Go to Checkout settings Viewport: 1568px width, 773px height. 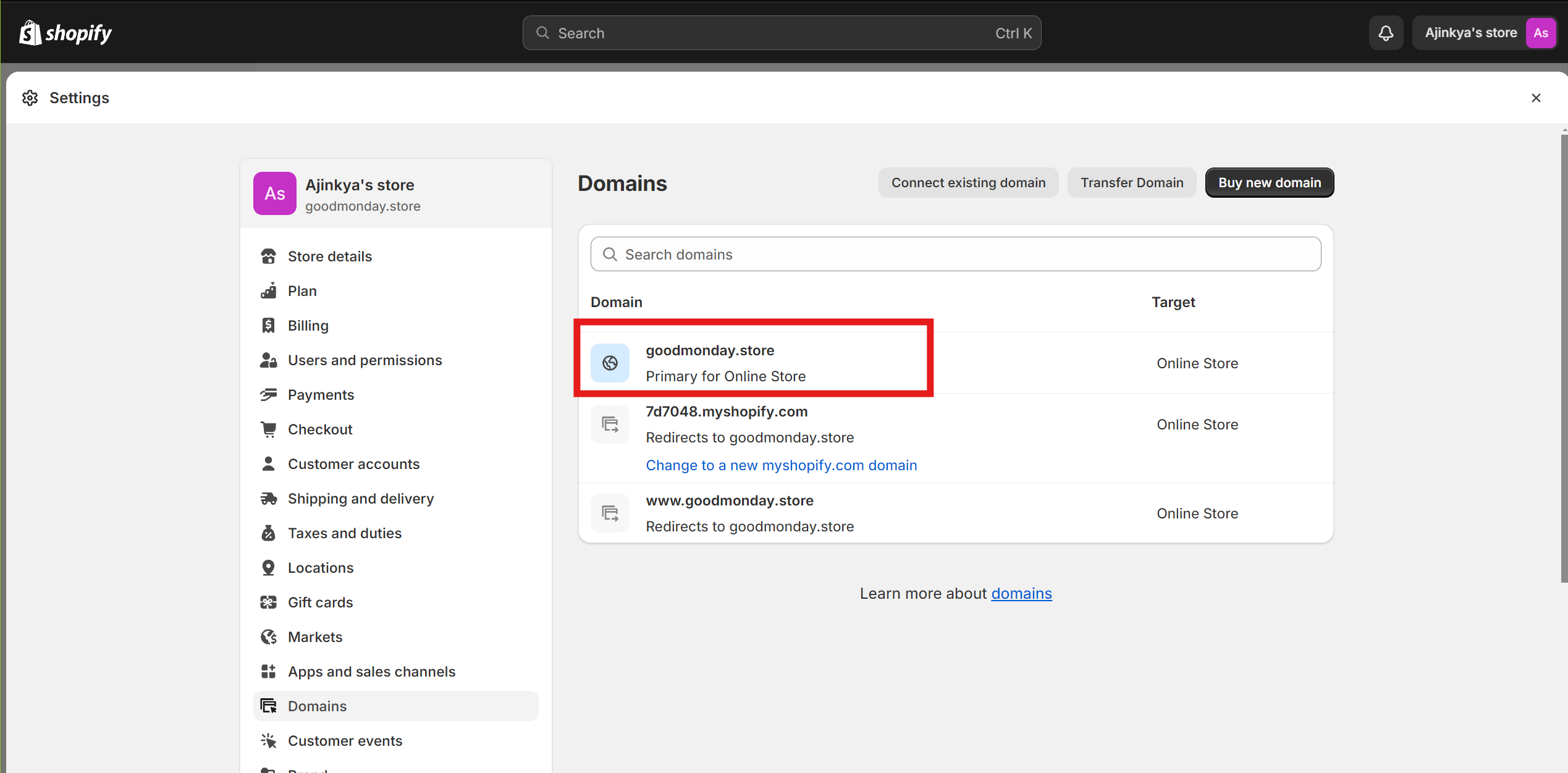pos(395,429)
